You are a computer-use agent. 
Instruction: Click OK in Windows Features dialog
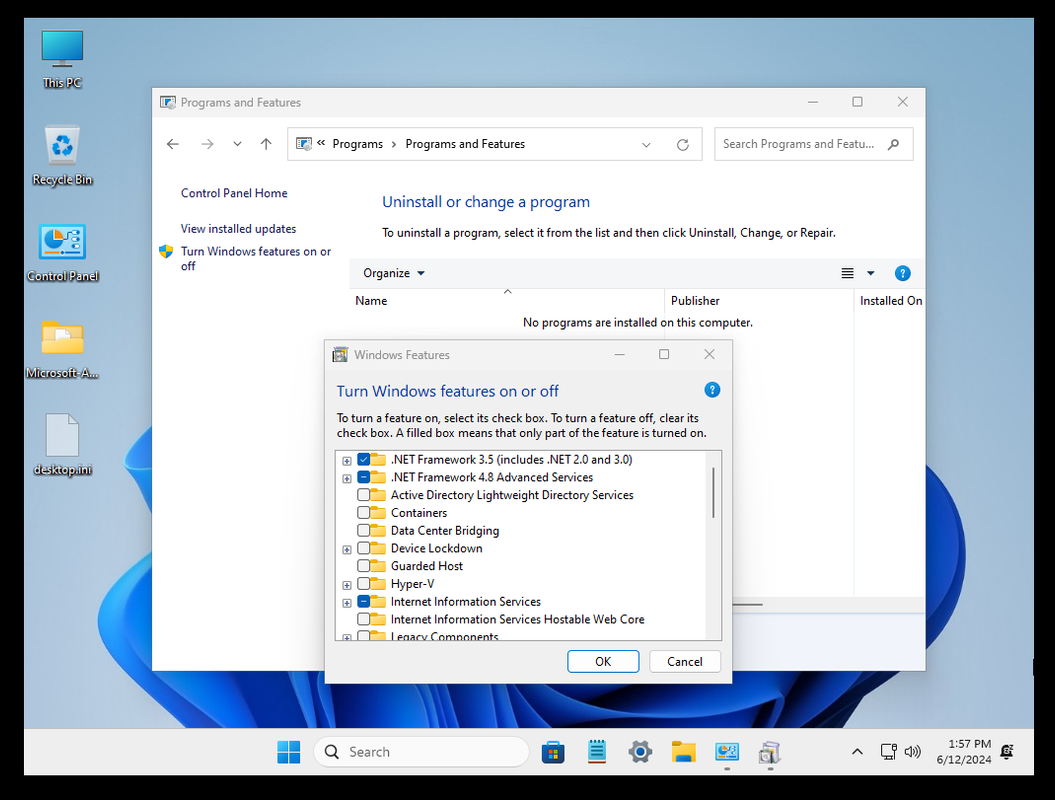(x=603, y=661)
